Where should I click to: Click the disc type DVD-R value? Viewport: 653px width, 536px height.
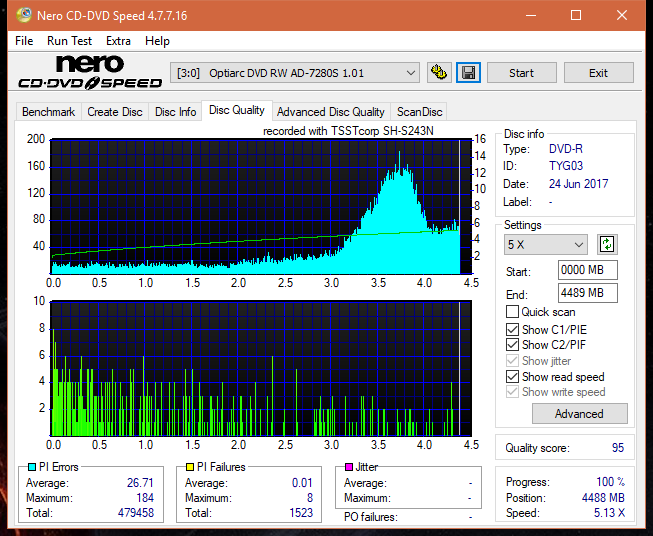click(x=566, y=149)
